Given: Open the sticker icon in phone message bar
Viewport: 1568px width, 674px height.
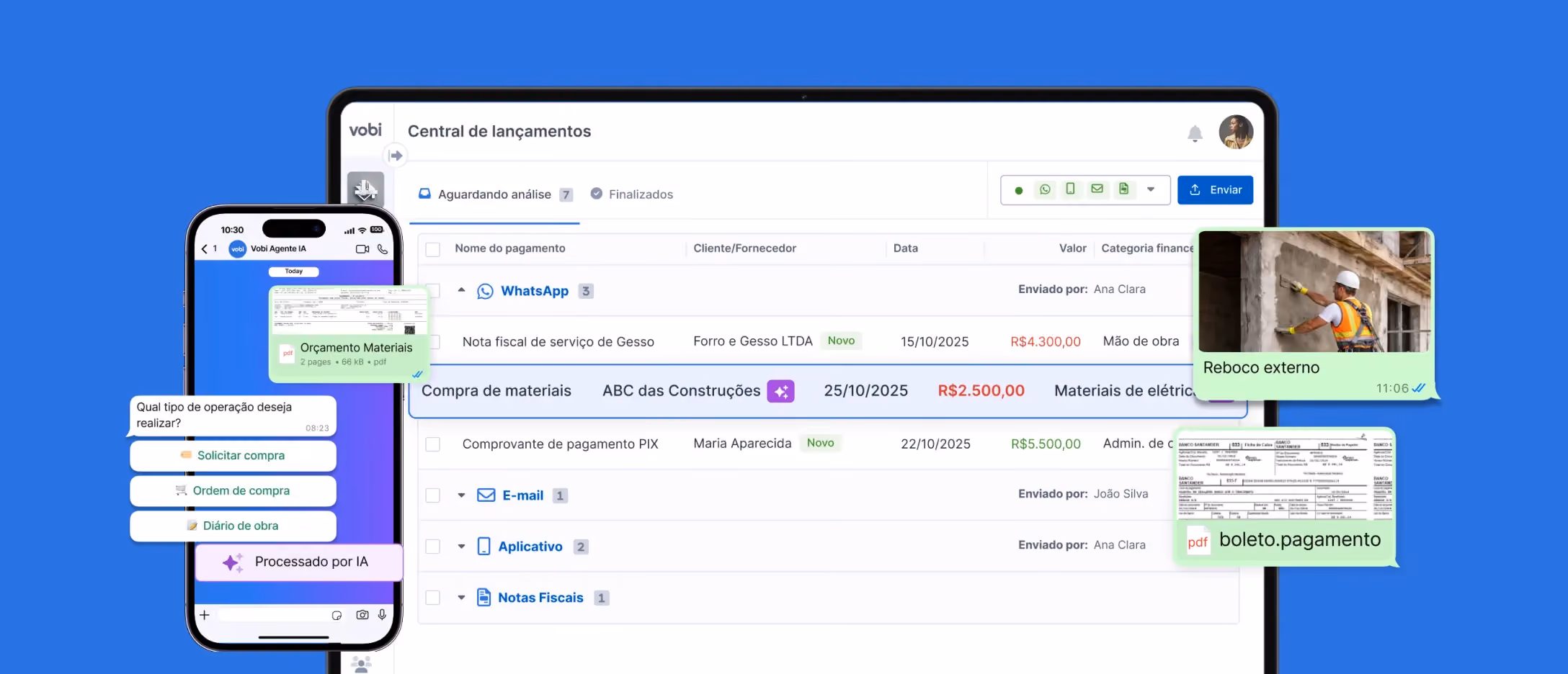Looking at the screenshot, I should pos(337,616).
